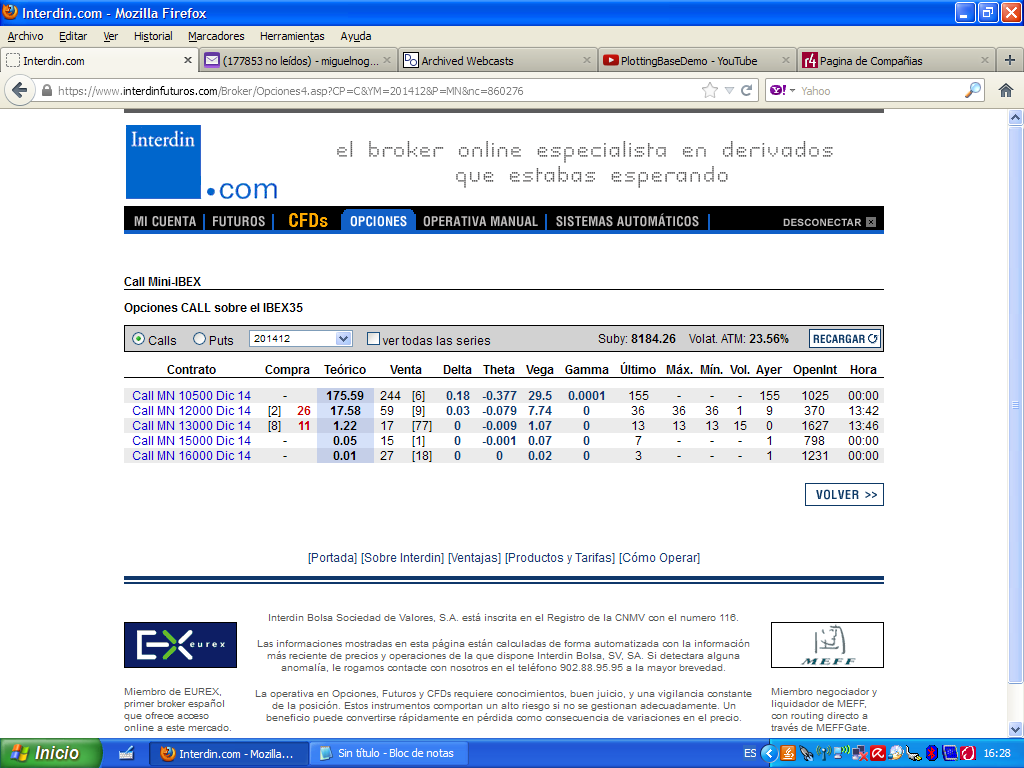Click the rocket tray icon
Viewport: 1024px width, 768px height.
[807, 754]
